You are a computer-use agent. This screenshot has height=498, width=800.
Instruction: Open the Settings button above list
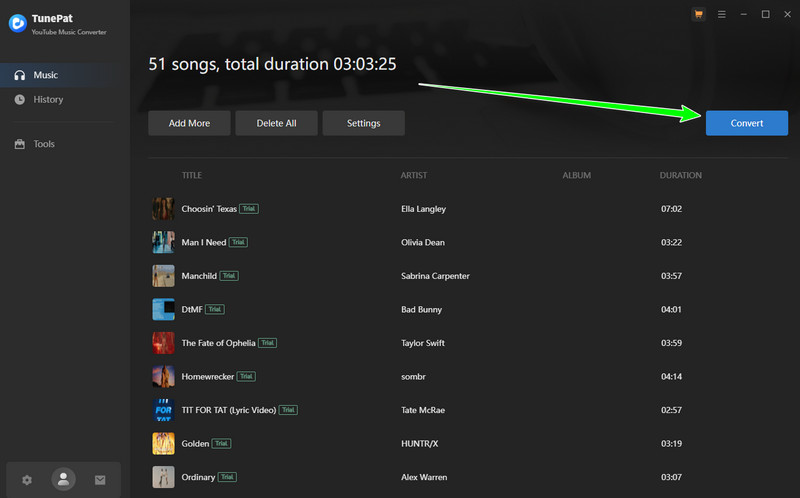click(364, 123)
